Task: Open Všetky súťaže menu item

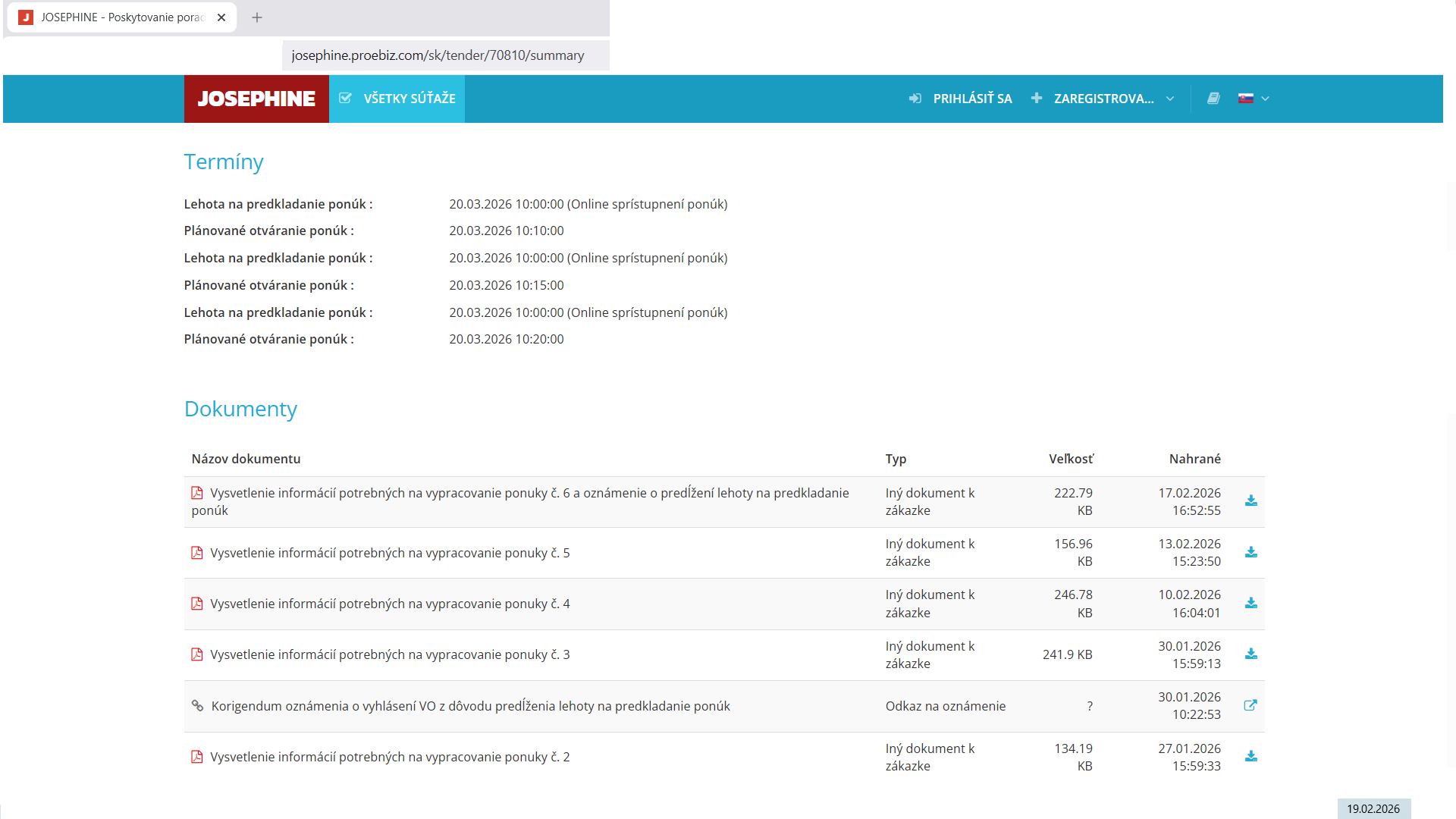Action: [x=397, y=99]
